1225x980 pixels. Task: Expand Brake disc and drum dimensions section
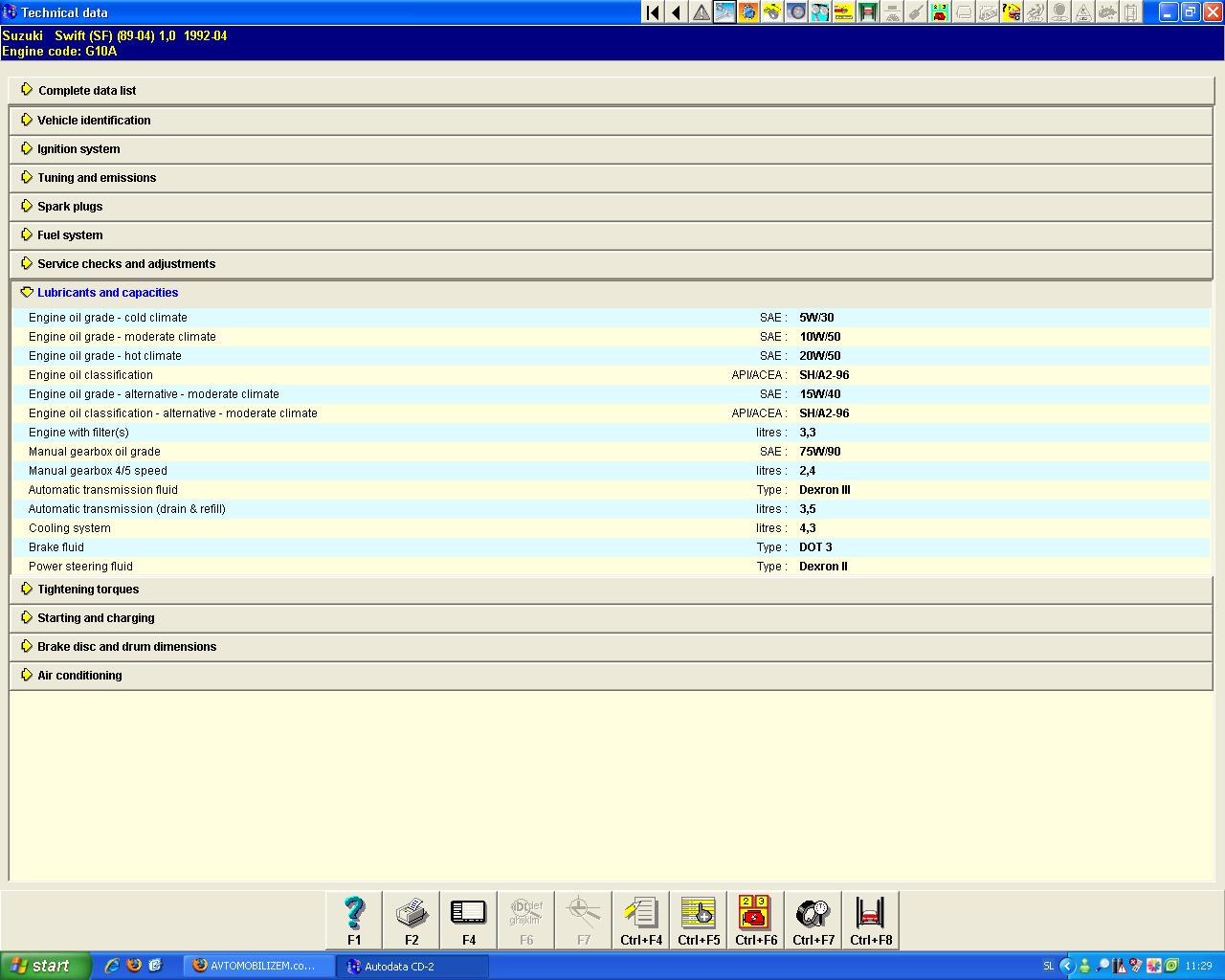pyautogui.click(x=612, y=646)
